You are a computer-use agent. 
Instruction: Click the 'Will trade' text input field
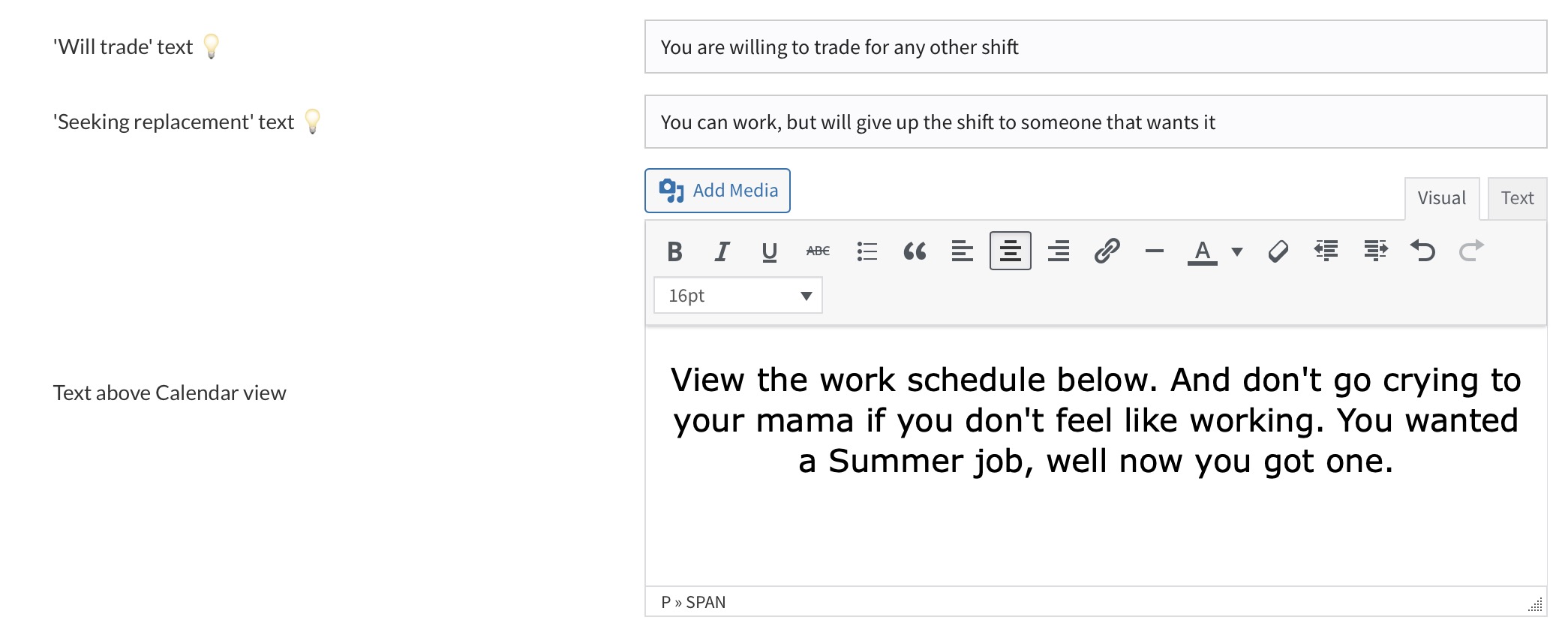pos(1095,47)
